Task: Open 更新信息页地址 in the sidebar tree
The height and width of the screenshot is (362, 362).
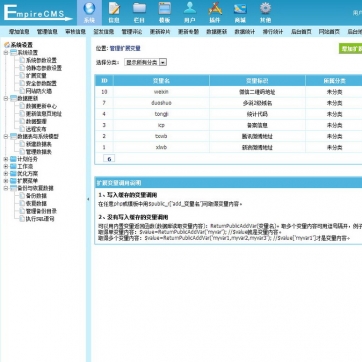Action: tap(44, 114)
